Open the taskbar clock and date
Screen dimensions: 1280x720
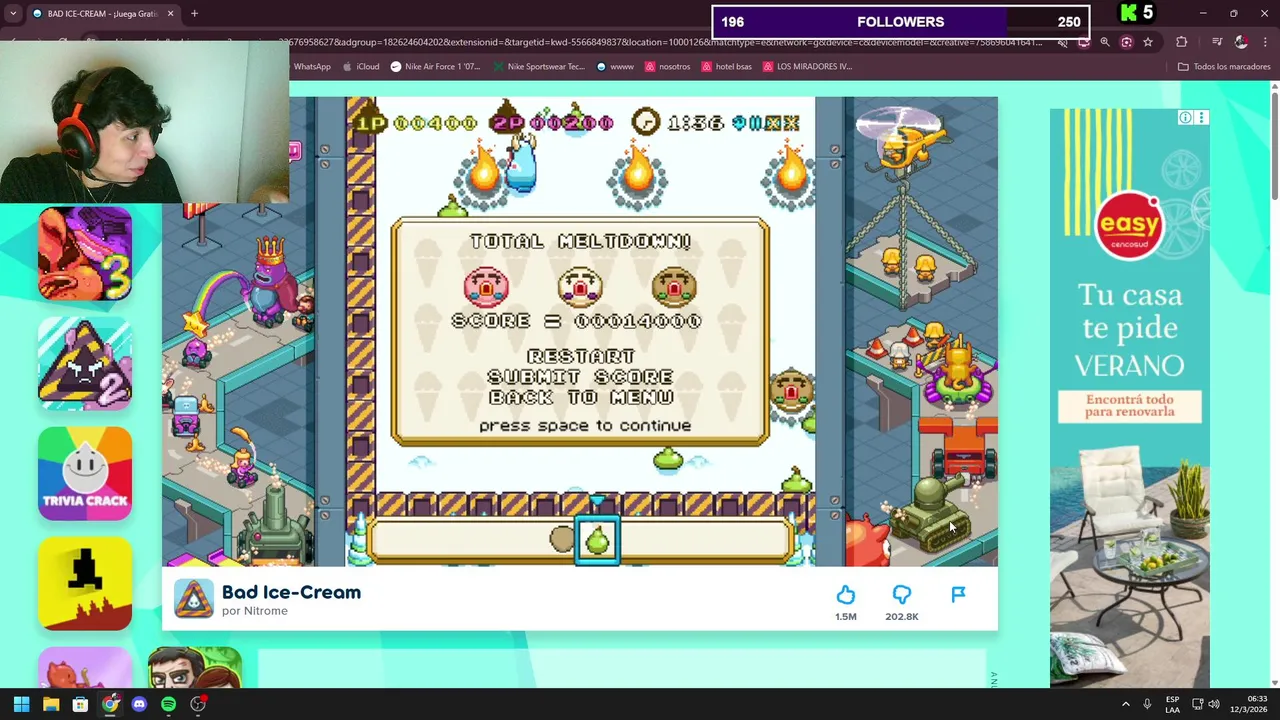pyautogui.click(x=1248, y=704)
